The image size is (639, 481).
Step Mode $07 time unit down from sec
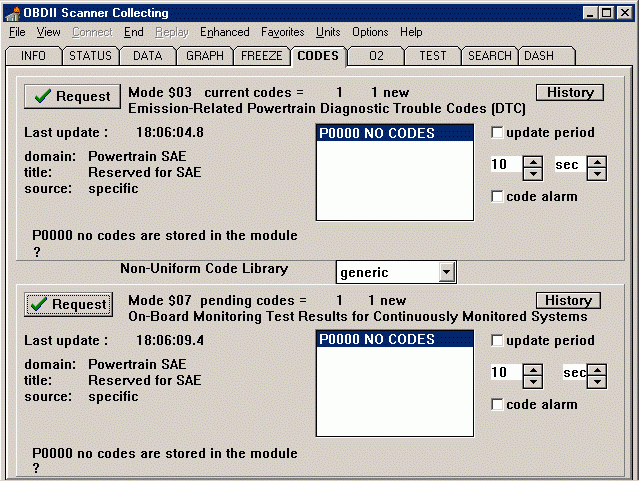click(x=597, y=382)
